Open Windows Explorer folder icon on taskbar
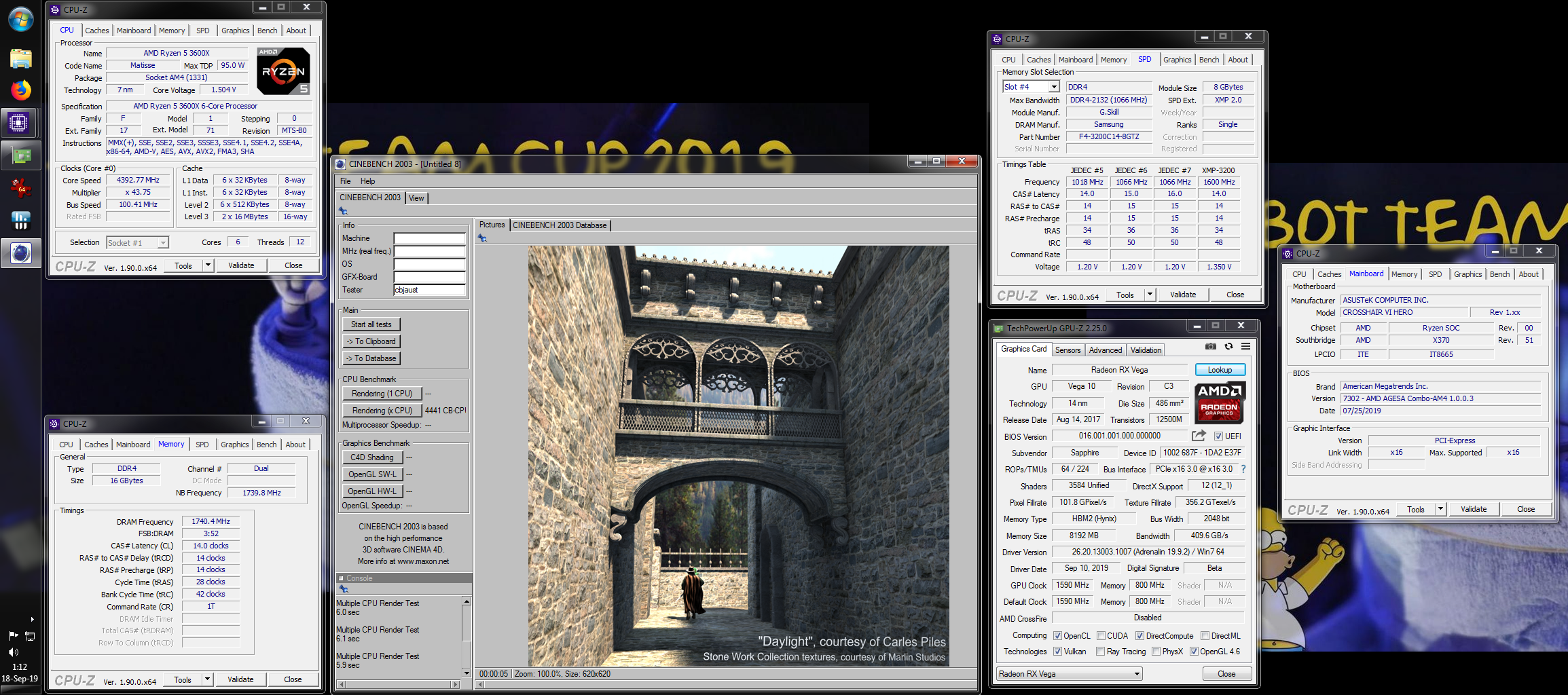This screenshot has height=695, width=1568. coord(20,58)
